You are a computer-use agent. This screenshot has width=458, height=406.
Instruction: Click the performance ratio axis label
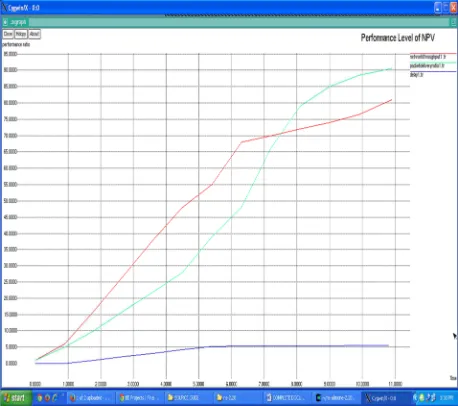pos(16,44)
